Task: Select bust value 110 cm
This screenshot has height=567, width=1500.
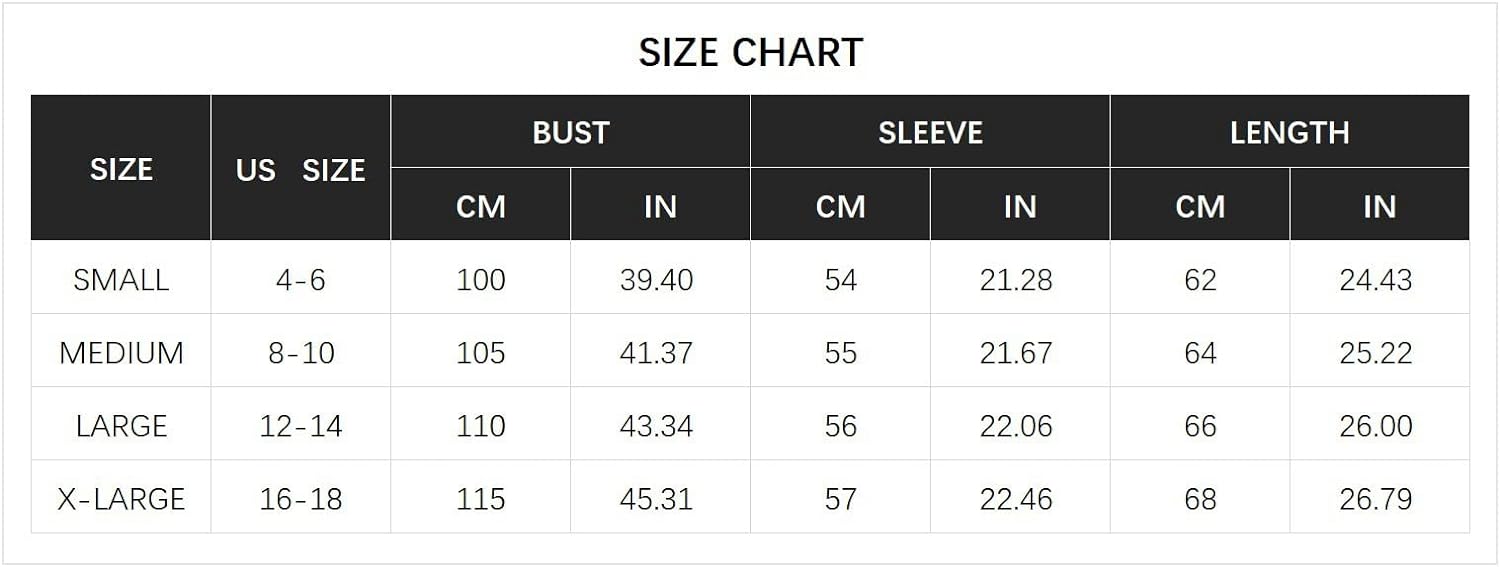Action: [x=480, y=426]
